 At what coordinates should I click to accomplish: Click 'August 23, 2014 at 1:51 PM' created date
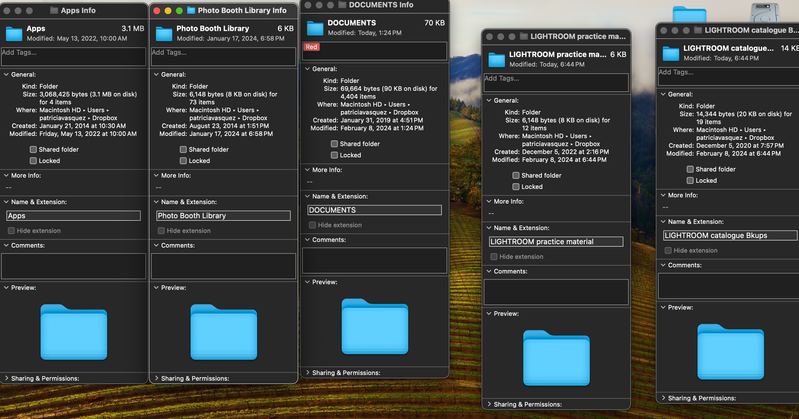coord(229,125)
